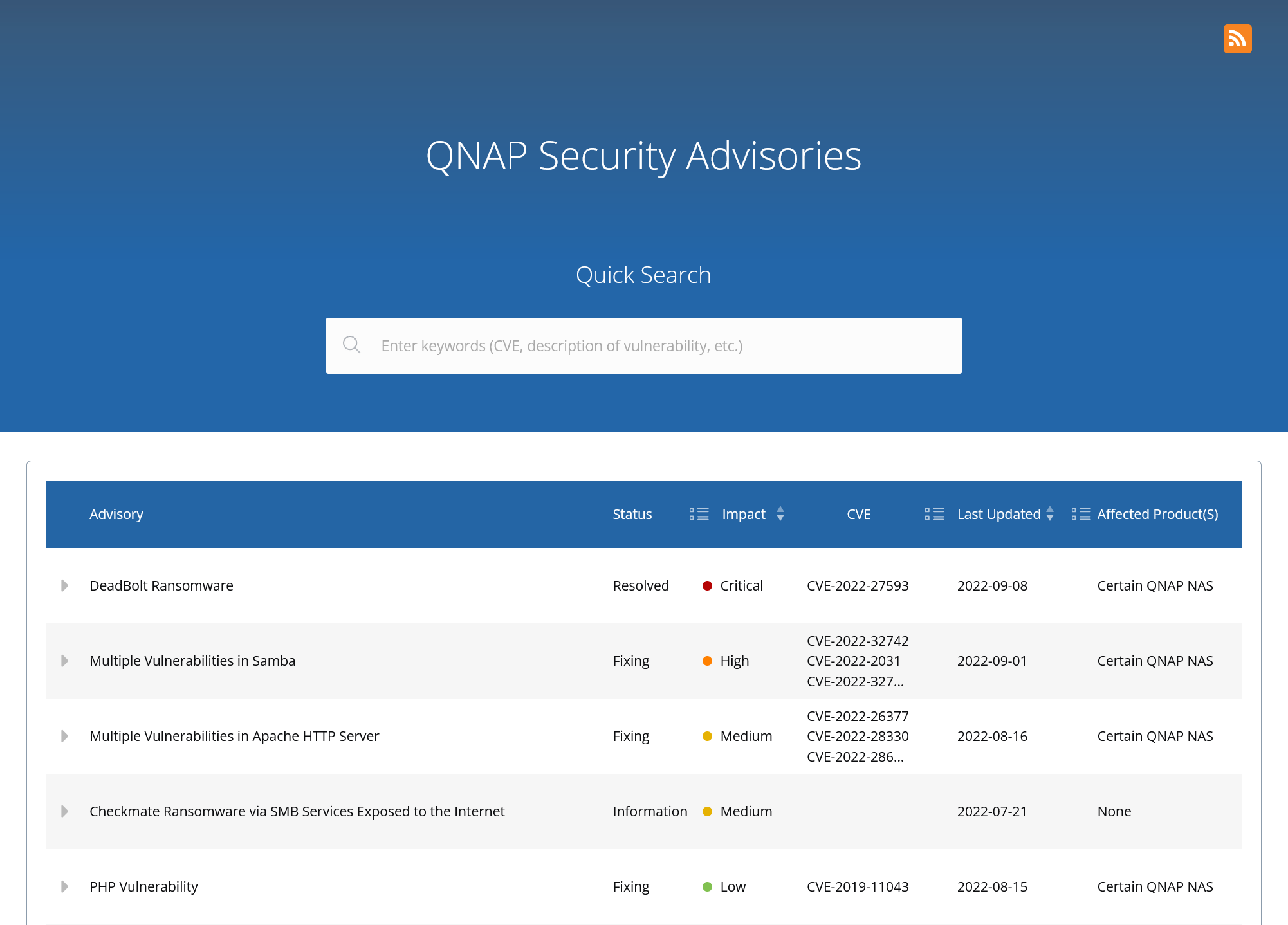Click Certain QNAP NAS in DeadBolt row
The width and height of the screenshot is (1288, 925).
[x=1155, y=585]
